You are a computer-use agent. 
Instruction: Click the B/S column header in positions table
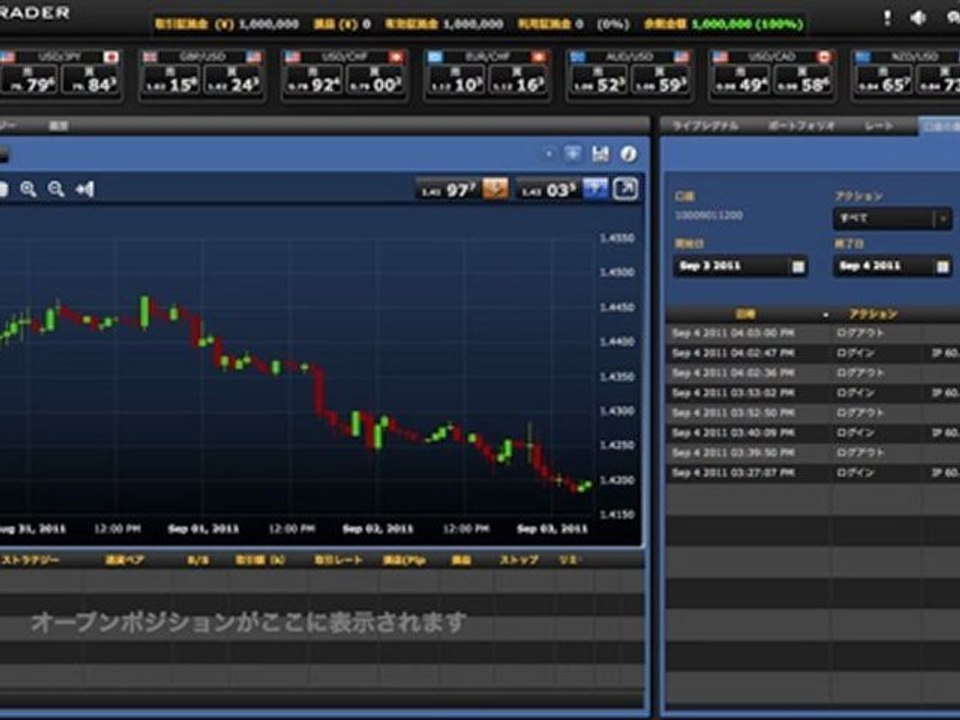click(198, 560)
